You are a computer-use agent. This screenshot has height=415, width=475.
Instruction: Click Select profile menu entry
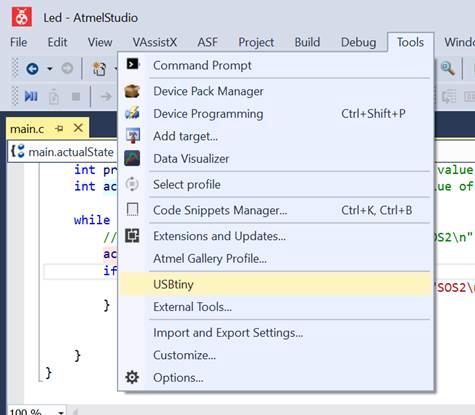(x=276, y=184)
